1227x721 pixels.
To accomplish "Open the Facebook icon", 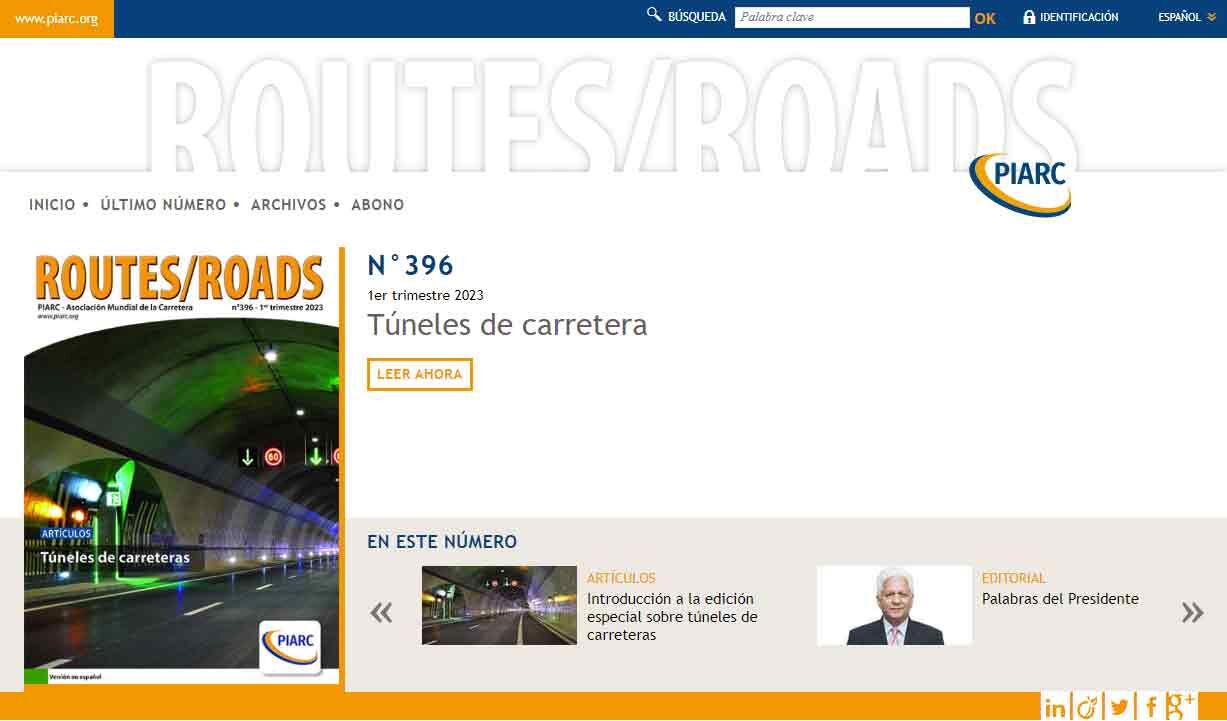I will point(1151,707).
